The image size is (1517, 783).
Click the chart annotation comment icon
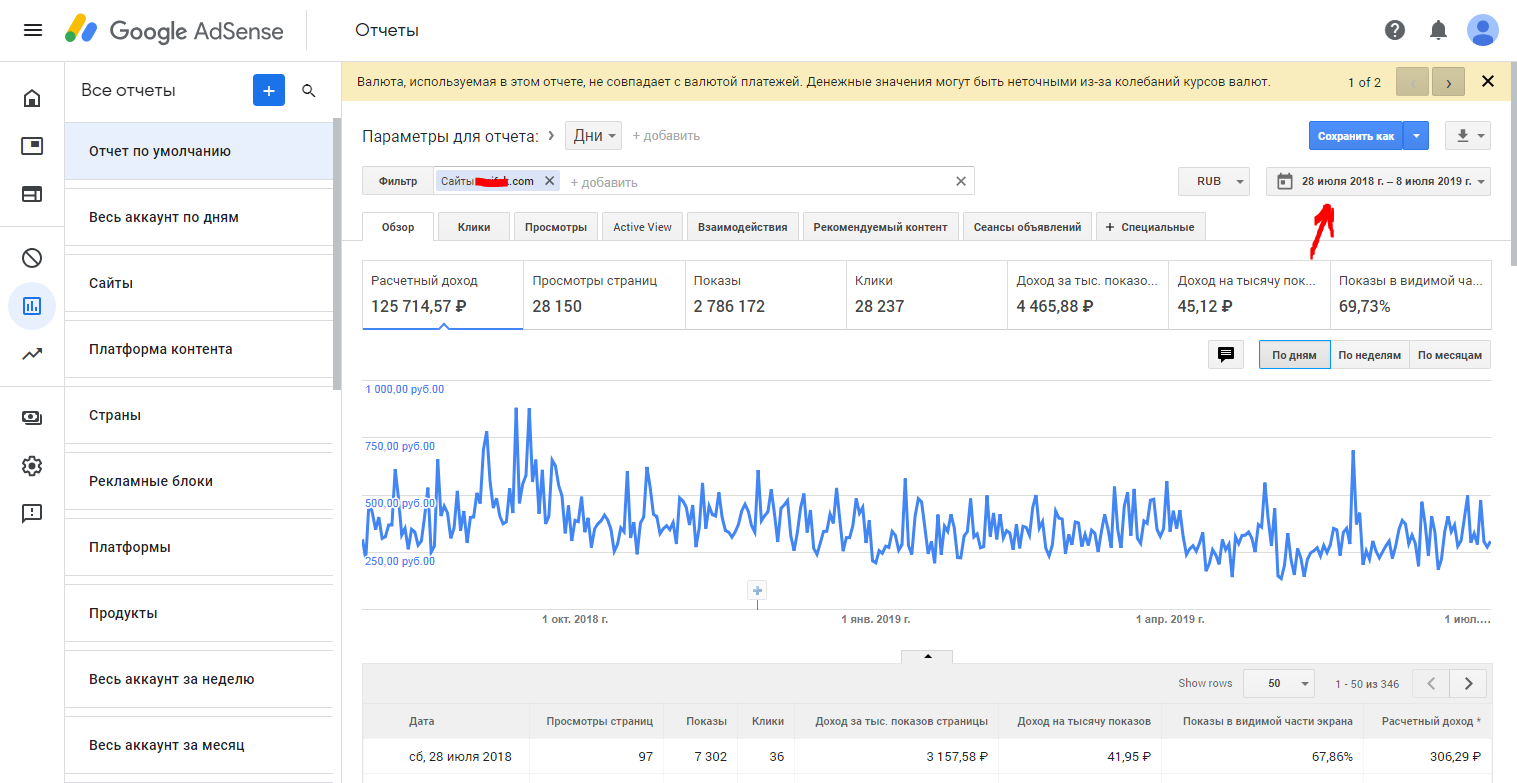point(1225,355)
